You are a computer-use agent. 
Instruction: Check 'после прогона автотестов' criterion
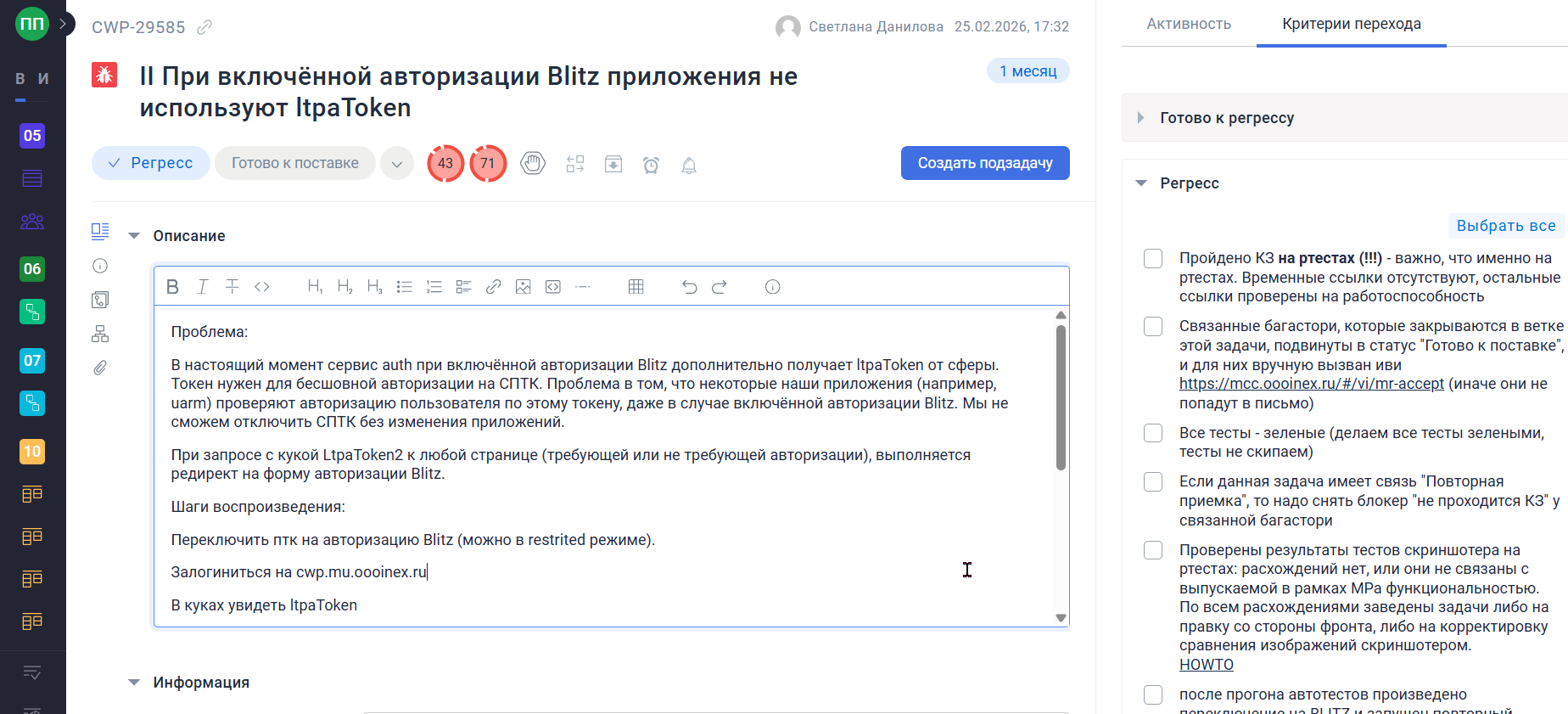pyautogui.click(x=1153, y=694)
